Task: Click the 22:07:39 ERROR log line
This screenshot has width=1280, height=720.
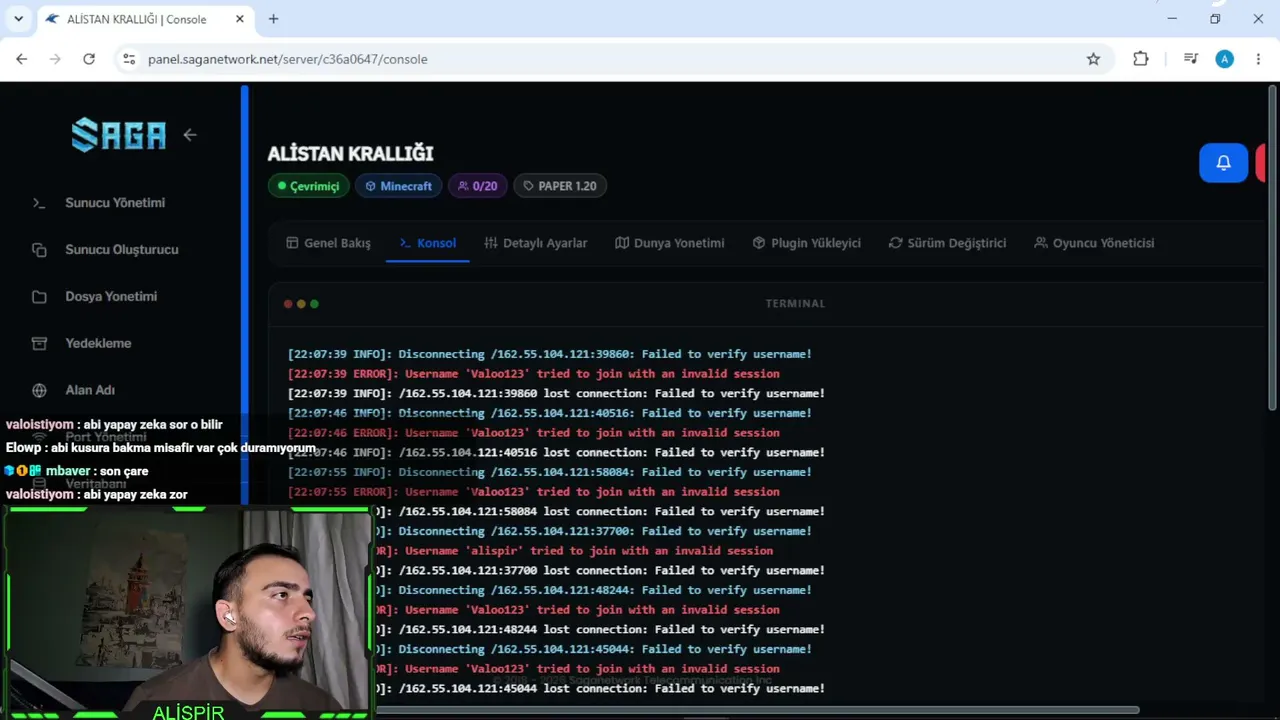Action: pyautogui.click(x=533, y=374)
